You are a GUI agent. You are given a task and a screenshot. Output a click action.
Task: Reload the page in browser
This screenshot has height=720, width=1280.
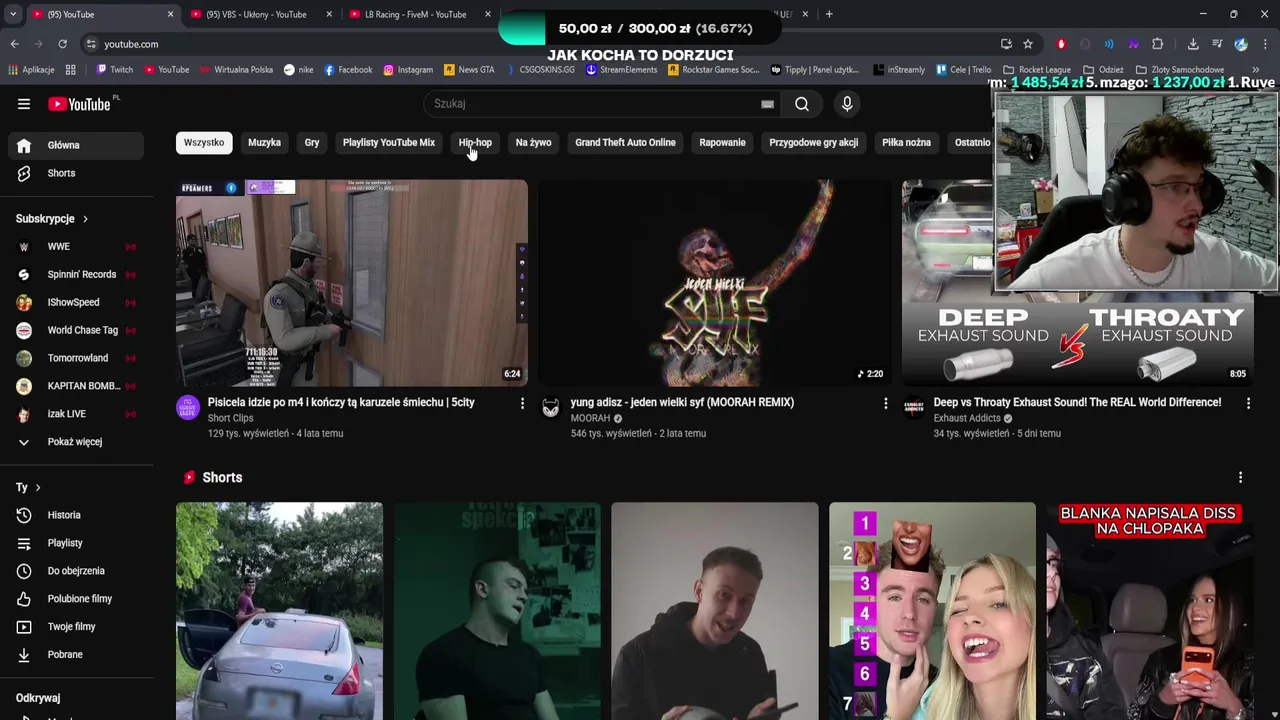tap(62, 44)
